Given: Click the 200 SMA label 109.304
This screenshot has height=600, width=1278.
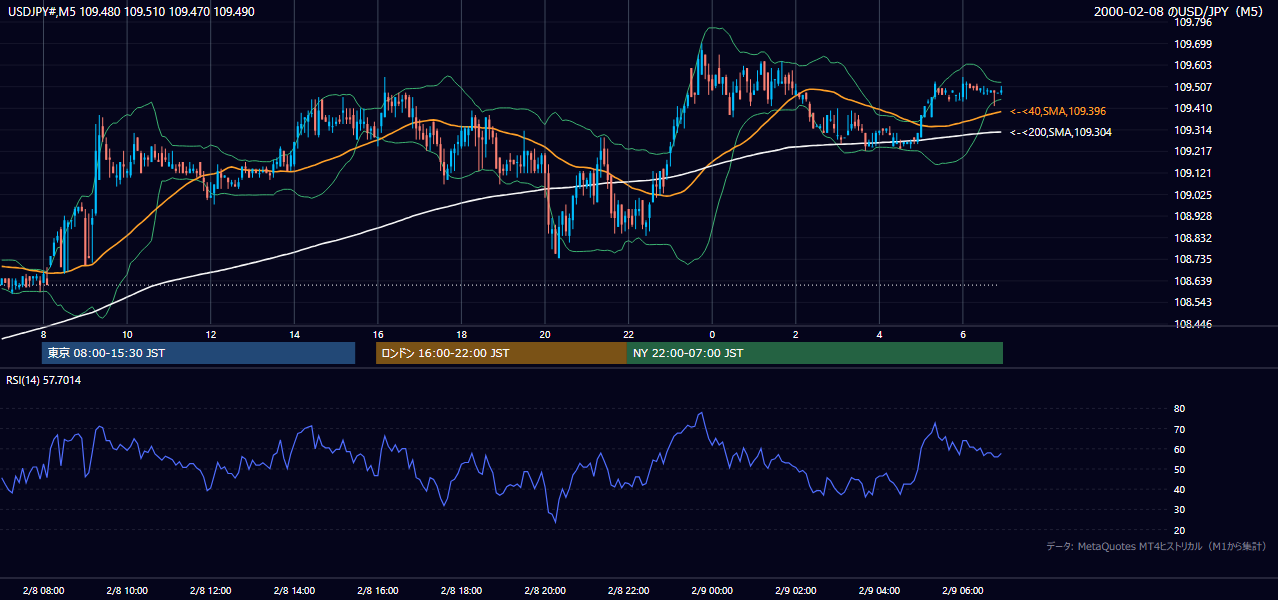Looking at the screenshot, I should (1061, 132).
